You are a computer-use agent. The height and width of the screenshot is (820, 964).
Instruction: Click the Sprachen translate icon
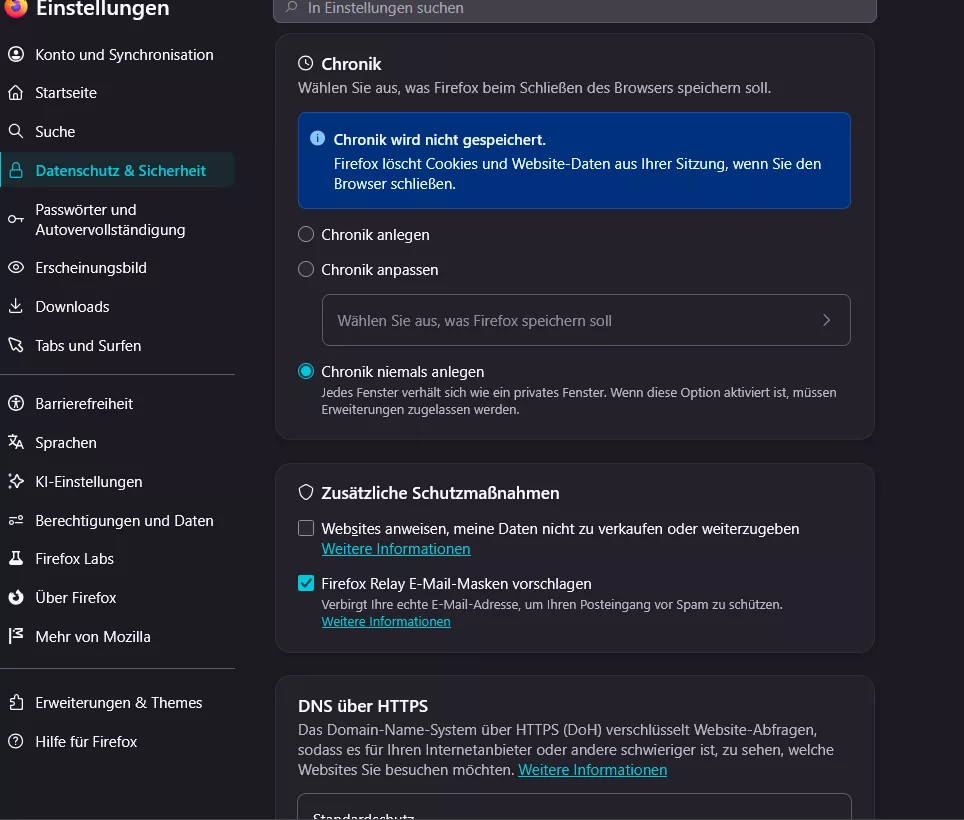tap(16, 442)
